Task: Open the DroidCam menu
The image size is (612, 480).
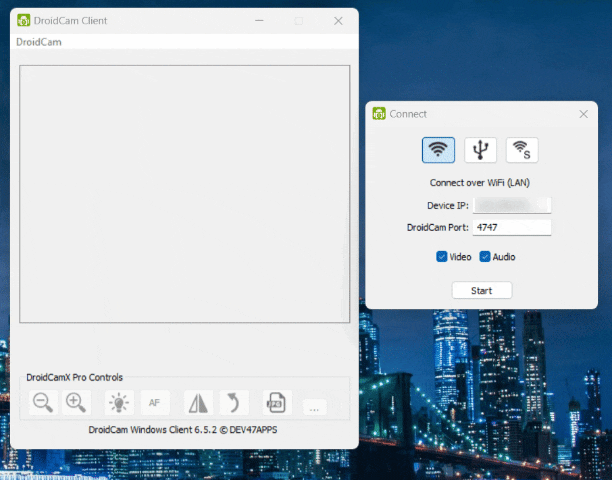Action: tap(39, 42)
